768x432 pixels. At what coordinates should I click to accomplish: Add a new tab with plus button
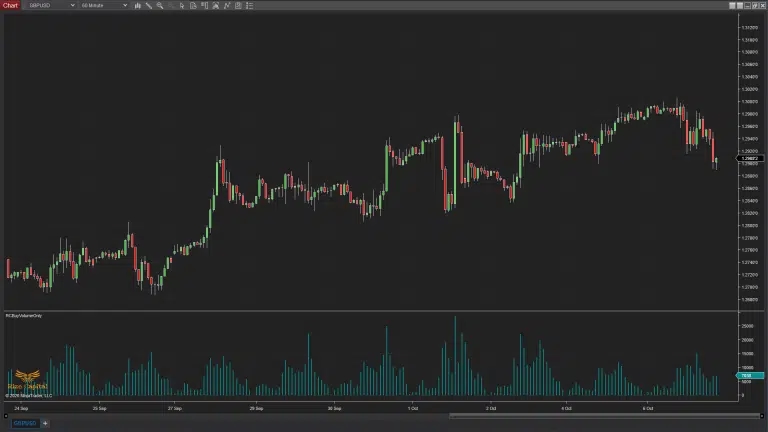point(44,423)
